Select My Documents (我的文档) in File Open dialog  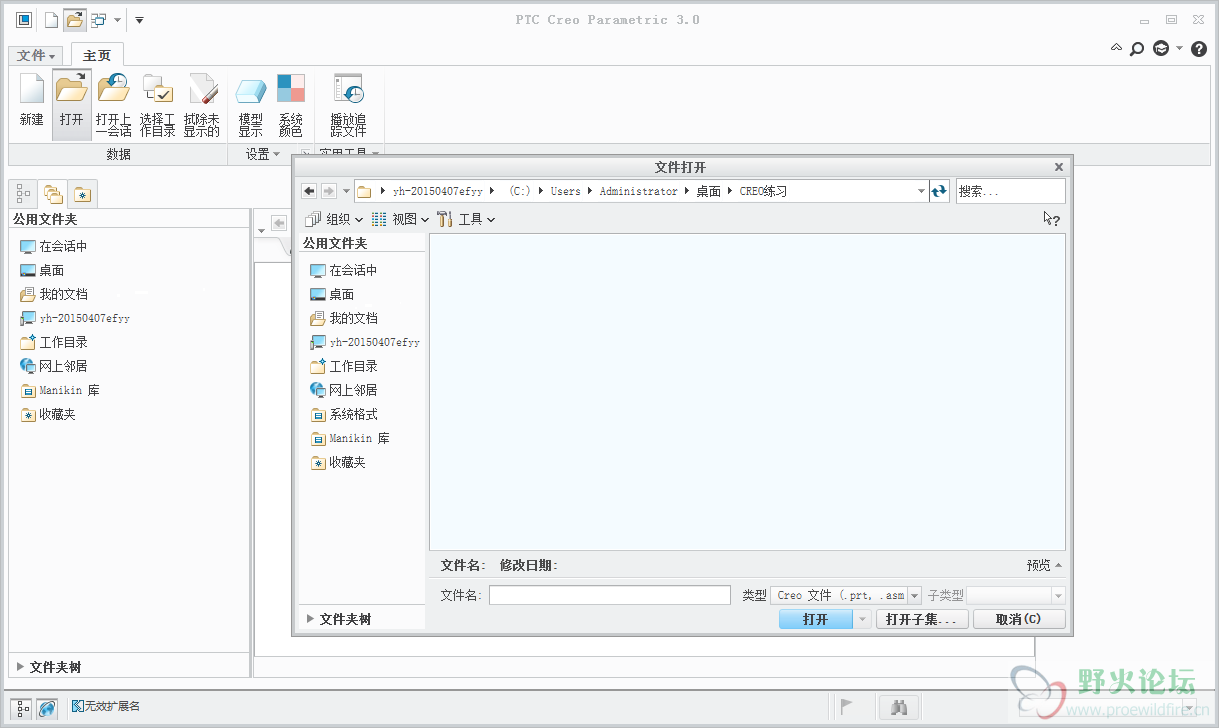click(344, 318)
